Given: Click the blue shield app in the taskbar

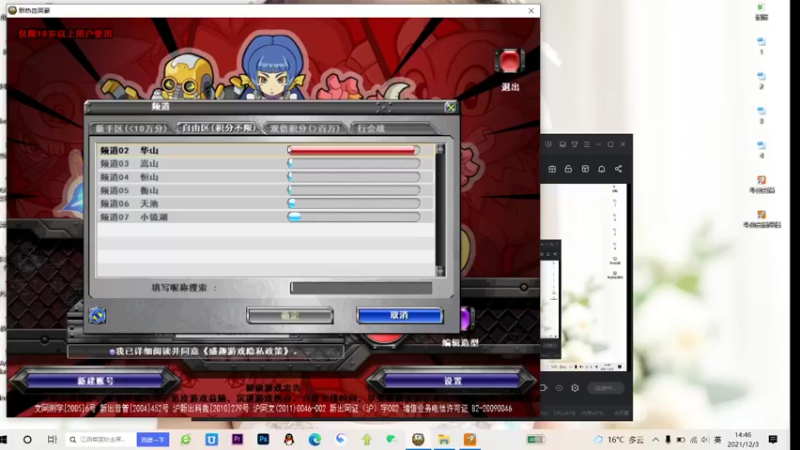Looking at the screenshot, I should (212, 439).
